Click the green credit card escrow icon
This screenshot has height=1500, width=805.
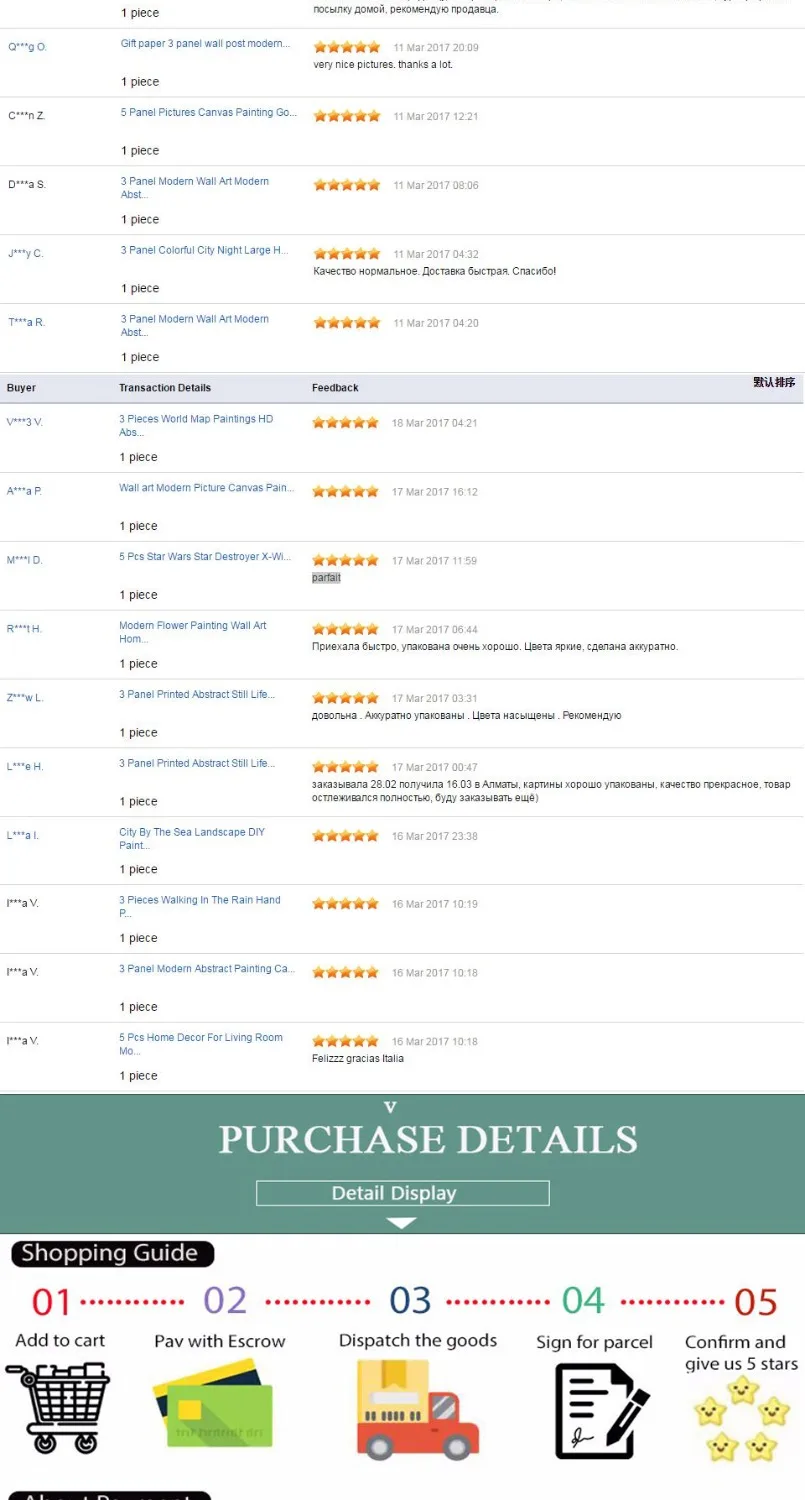[x=213, y=1403]
